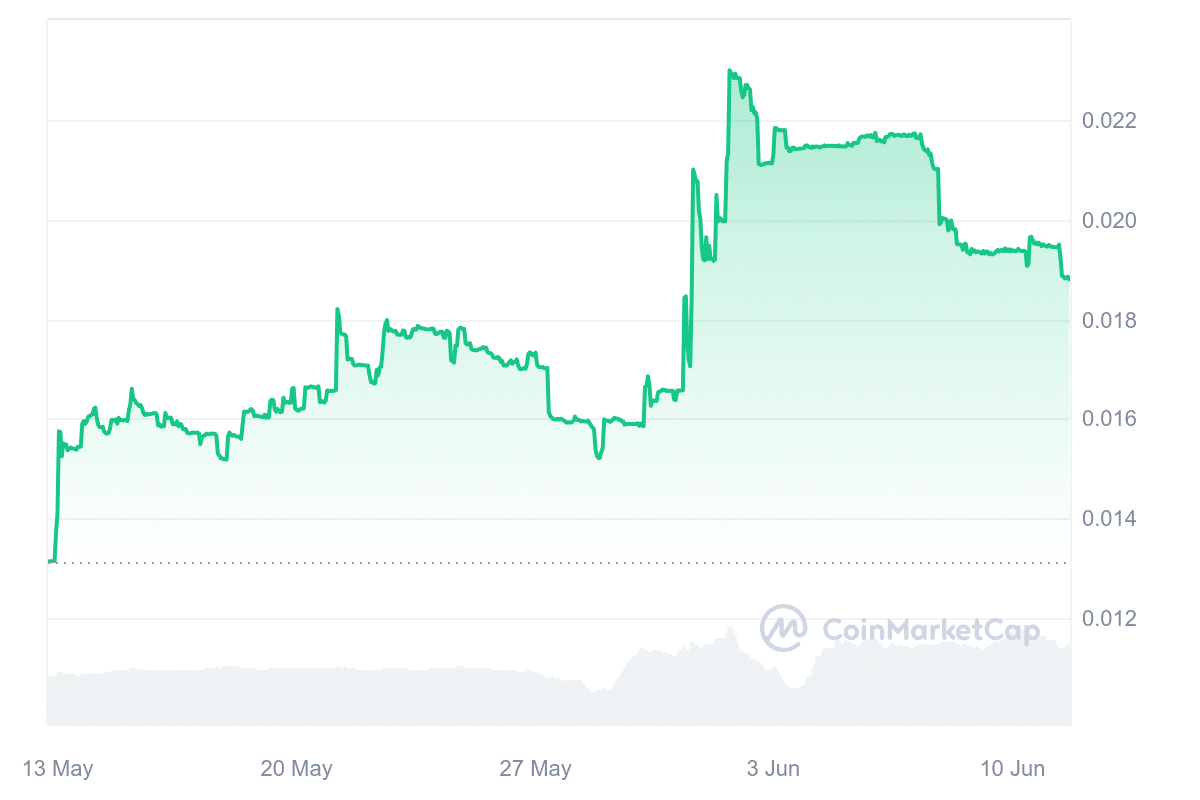Select the 0.018 price axis label
Image resolution: width=1200 pixels, height=800 pixels.
[x=1110, y=320]
